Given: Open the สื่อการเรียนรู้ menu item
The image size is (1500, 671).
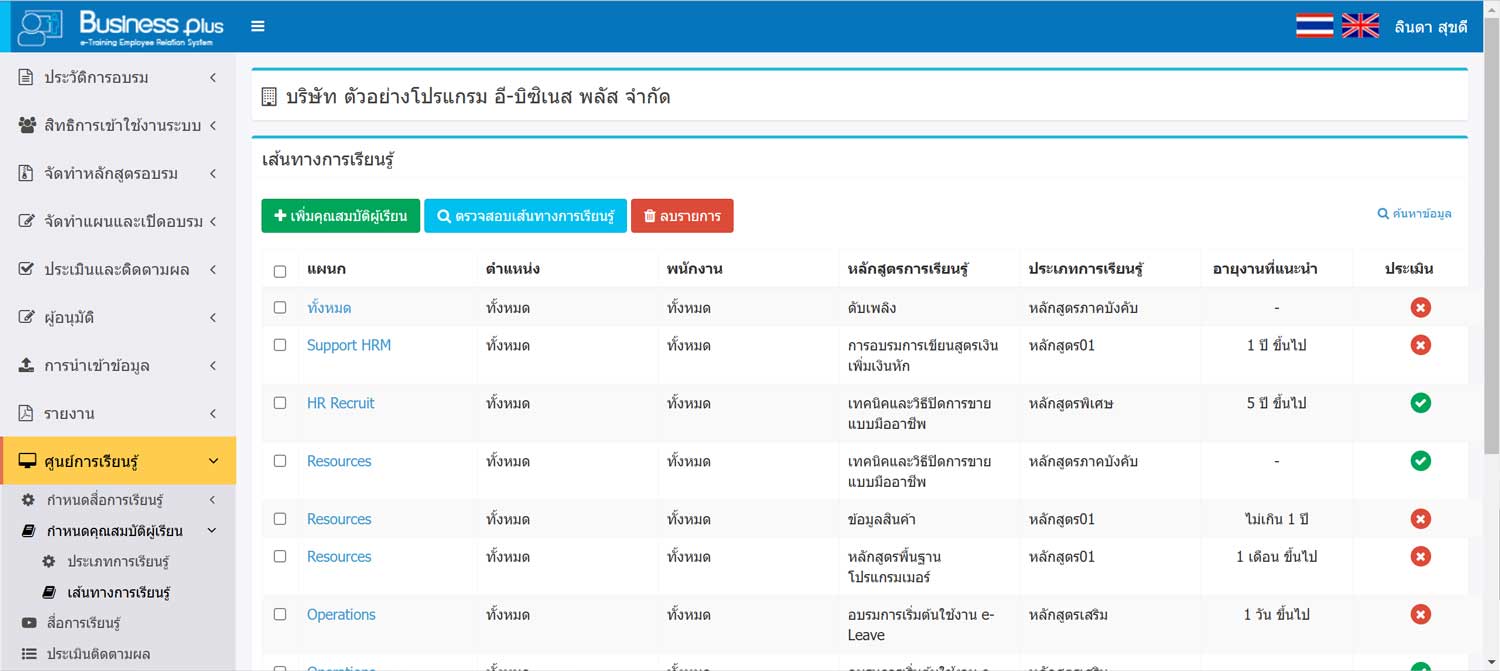Looking at the screenshot, I should point(83,623).
